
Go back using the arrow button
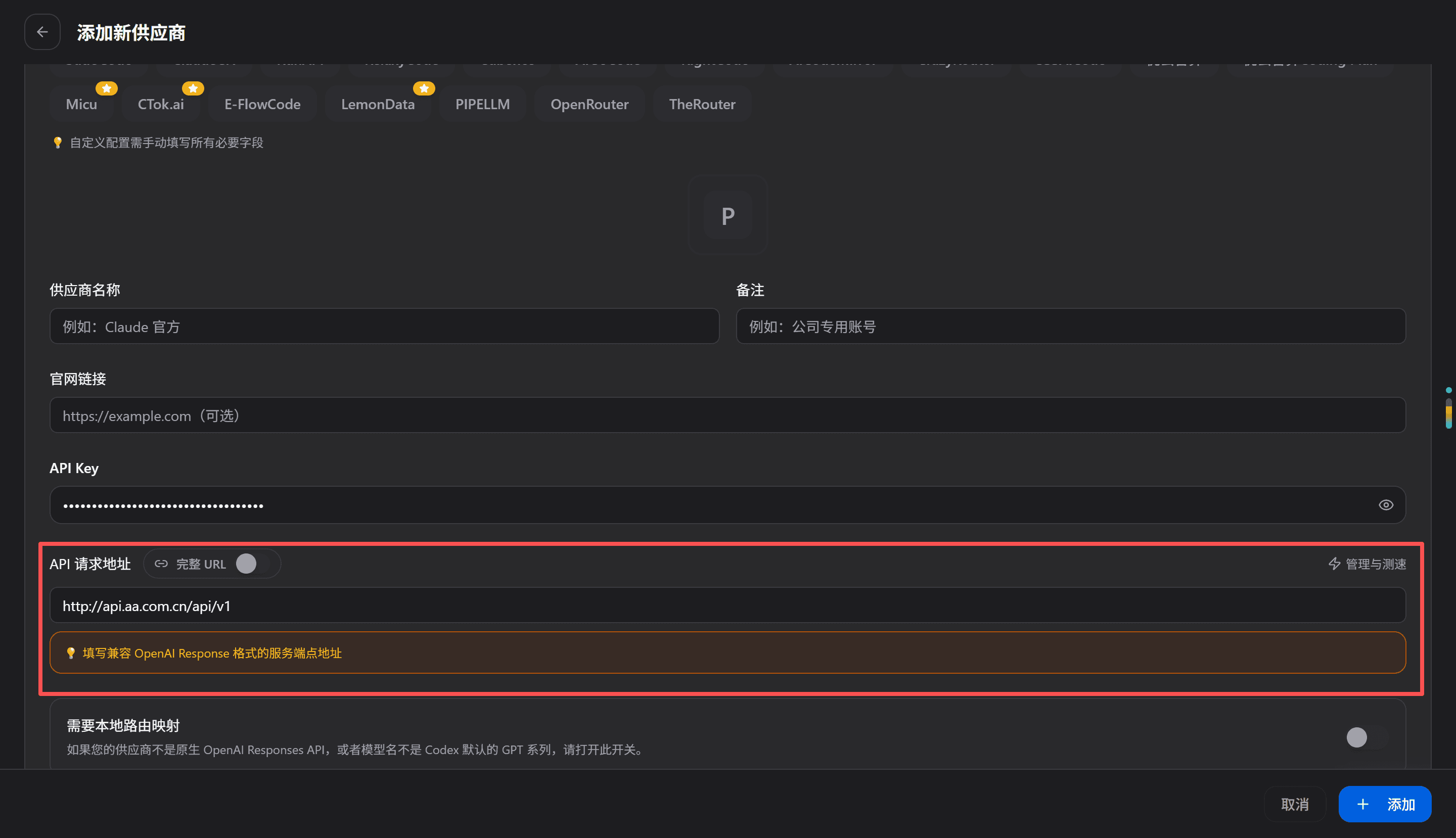point(42,32)
